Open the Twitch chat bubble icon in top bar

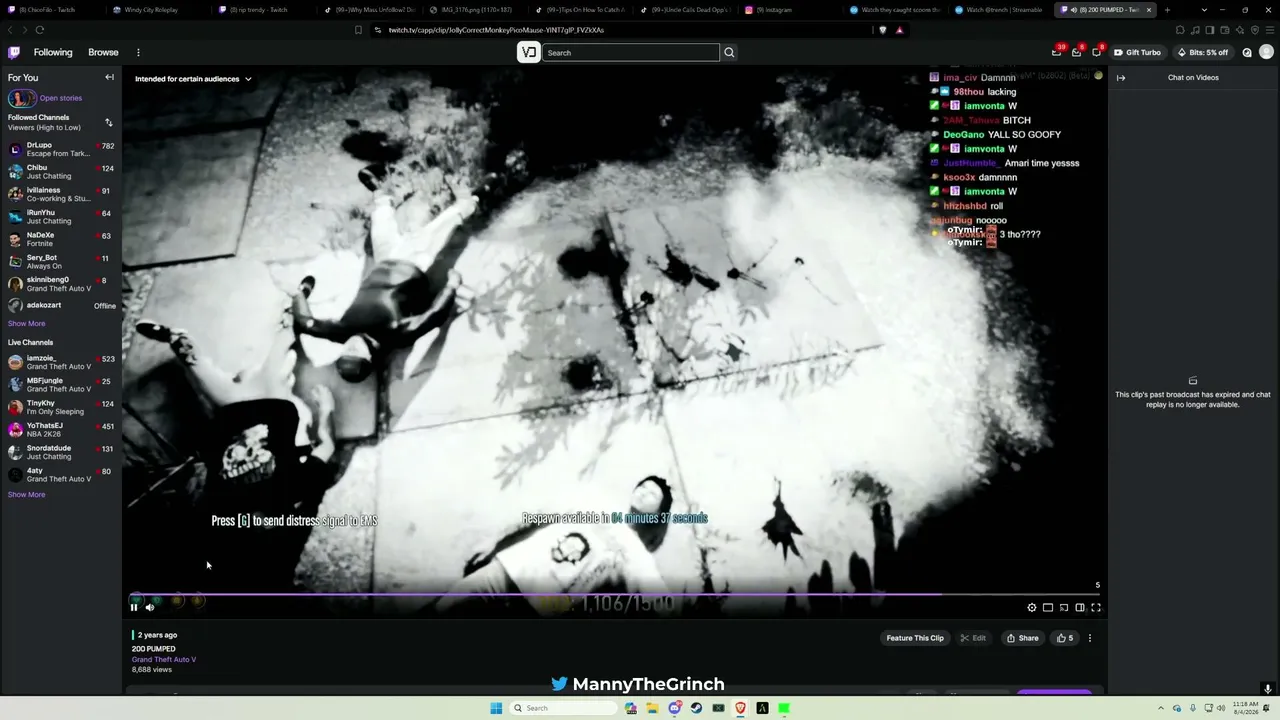[x=1247, y=52]
